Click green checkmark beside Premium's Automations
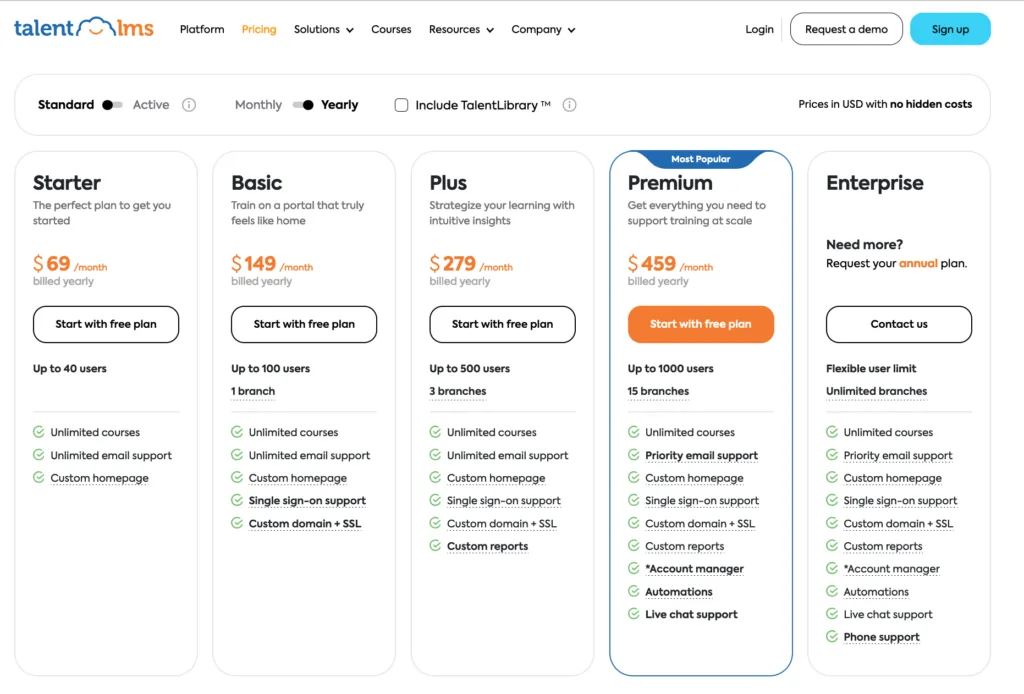The image size is (1024, 694). pos(634,591)
